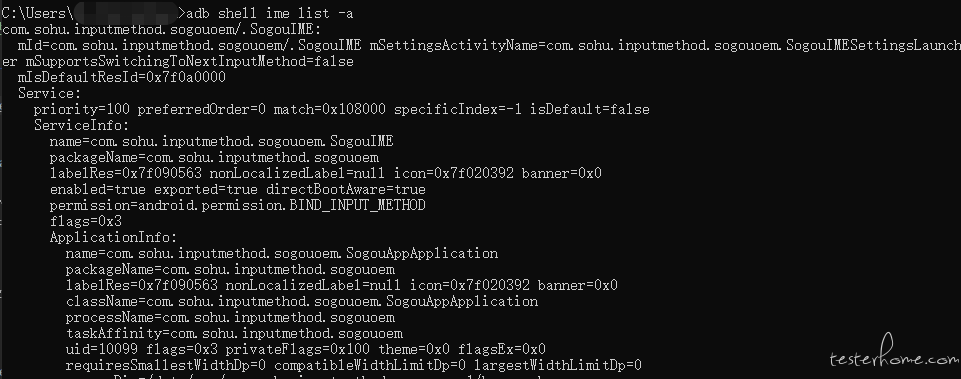Click the 'directBootAware=true' text
This screenshot has width=961, height=379.
[346, 190]
